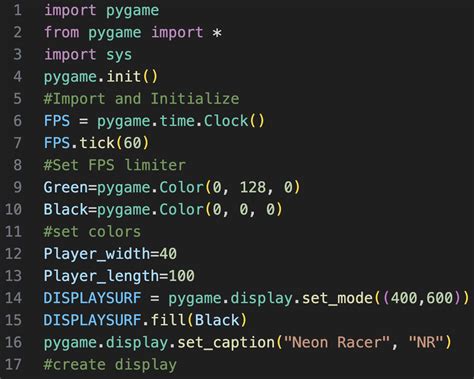Viewport: 474px width, 379px height.
Task: Click the 'Player_width=40' assignment
Action: pos(110,254)
